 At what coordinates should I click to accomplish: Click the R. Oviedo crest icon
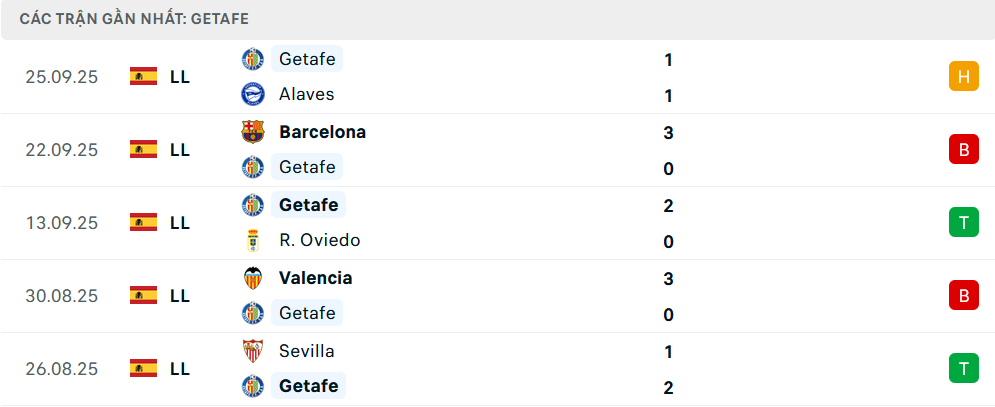pos(253,240)
